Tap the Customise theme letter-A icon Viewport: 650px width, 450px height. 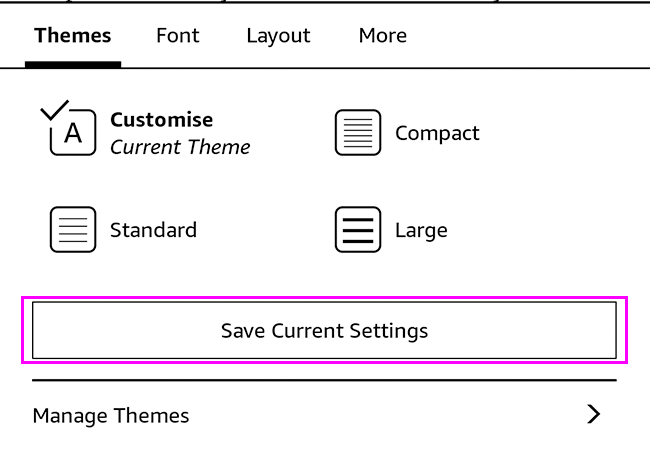click(x=73, y=135)
